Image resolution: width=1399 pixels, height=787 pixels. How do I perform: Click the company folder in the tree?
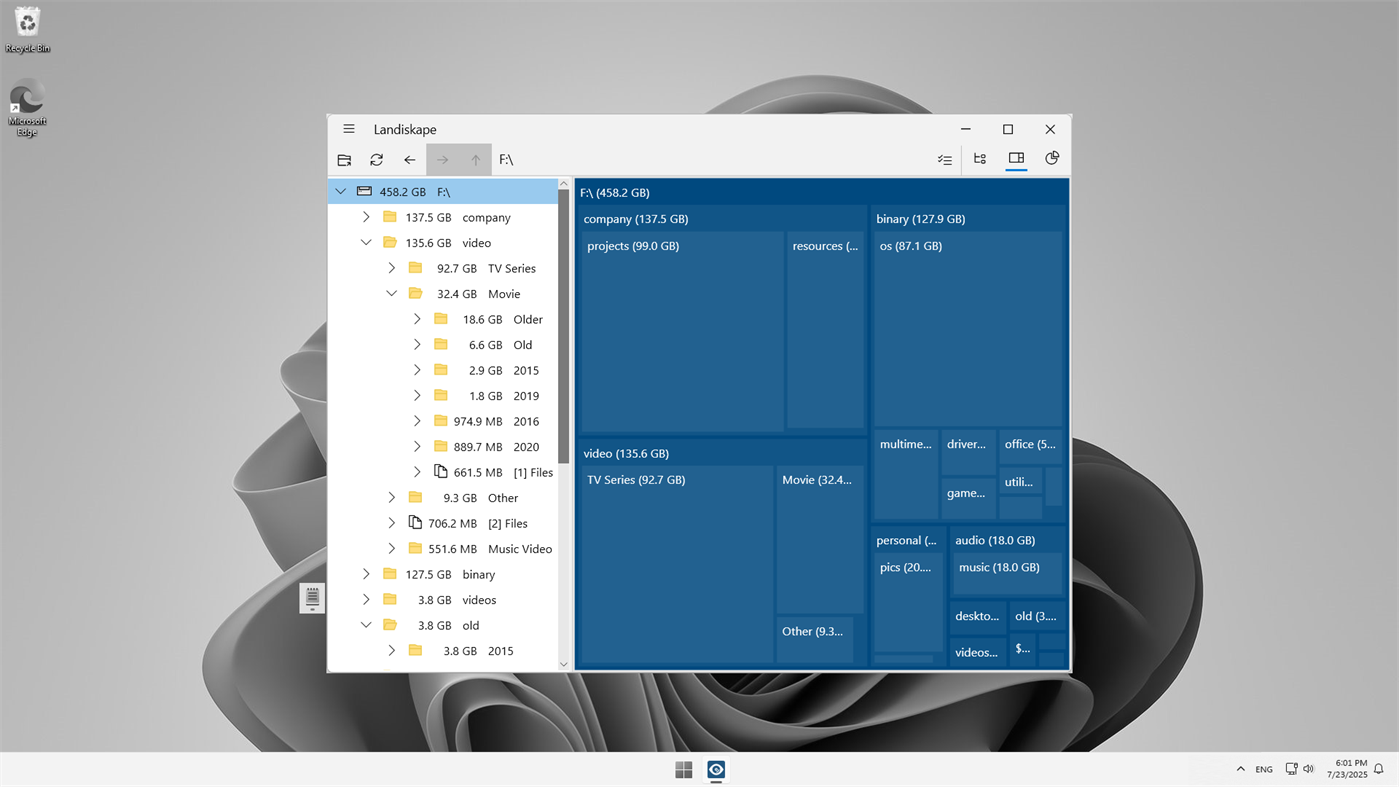tap(486, 217)
